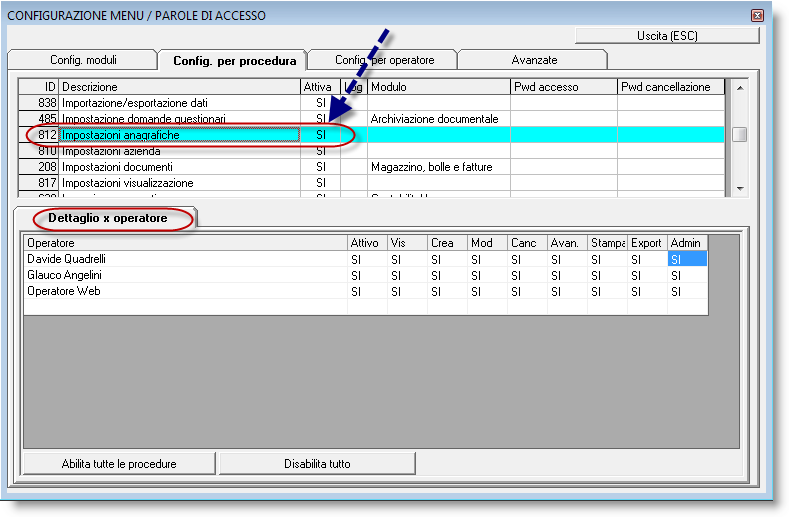Open the Avanzate tab
Screen dimensions: 789x517
[533, 60]
